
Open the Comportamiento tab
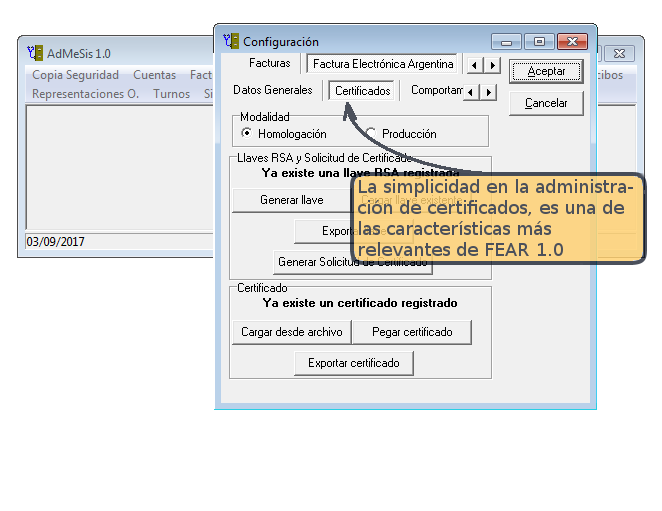pos(437,90)
